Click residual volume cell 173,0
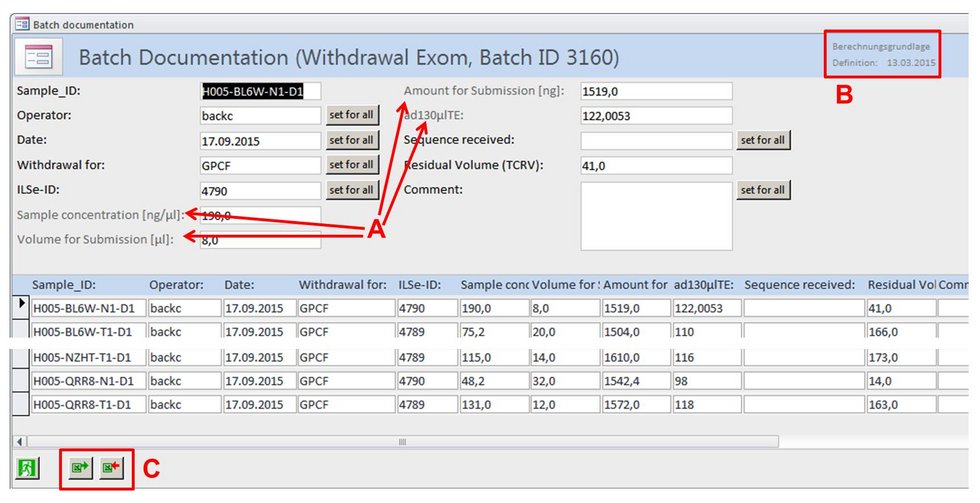This screenshot has height=503, width=980. point(901,357)
